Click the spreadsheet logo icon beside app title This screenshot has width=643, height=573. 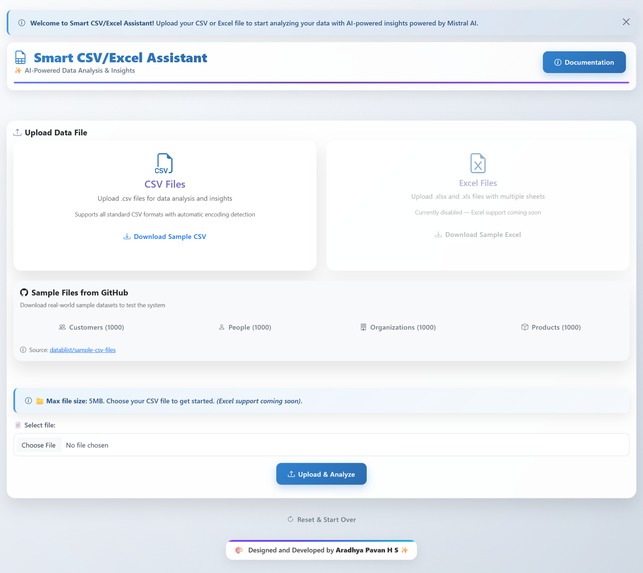pos(20,57)
